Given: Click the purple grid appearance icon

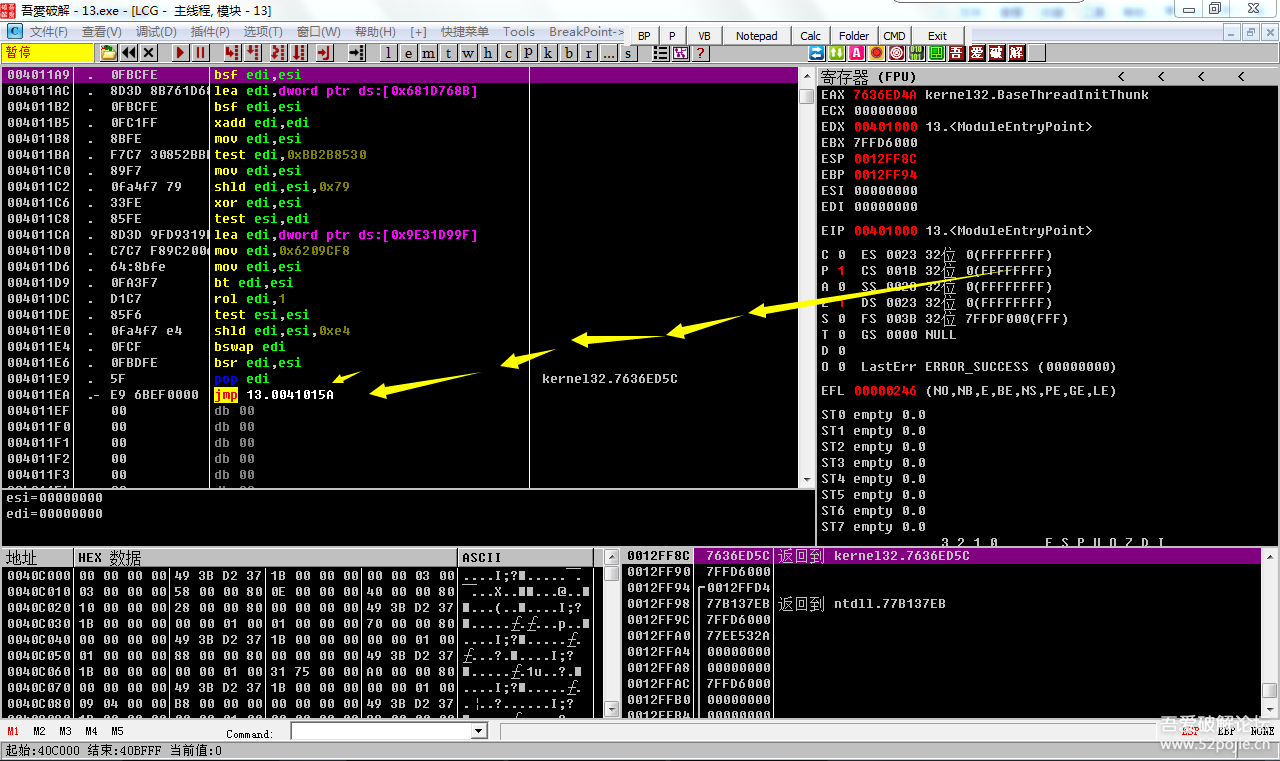Looking at the screenshot, I should pos(681,53).
